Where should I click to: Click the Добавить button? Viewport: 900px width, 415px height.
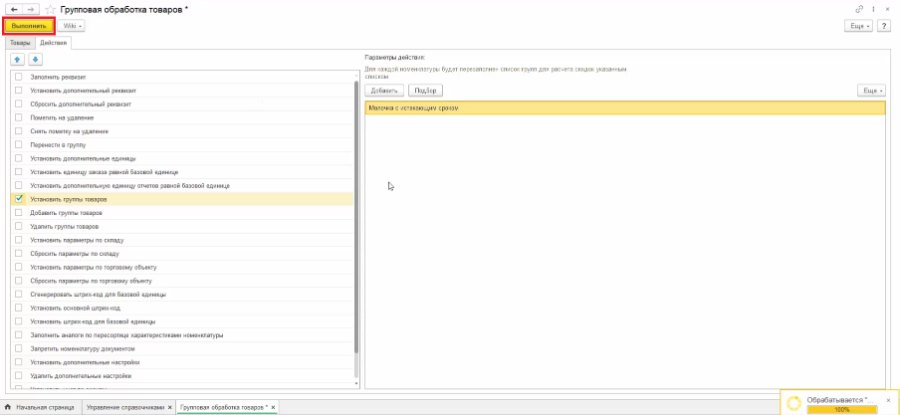pos(384,91)
